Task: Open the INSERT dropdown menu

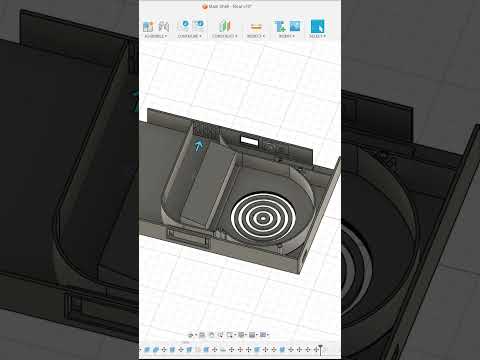Action: coord(287,36)
